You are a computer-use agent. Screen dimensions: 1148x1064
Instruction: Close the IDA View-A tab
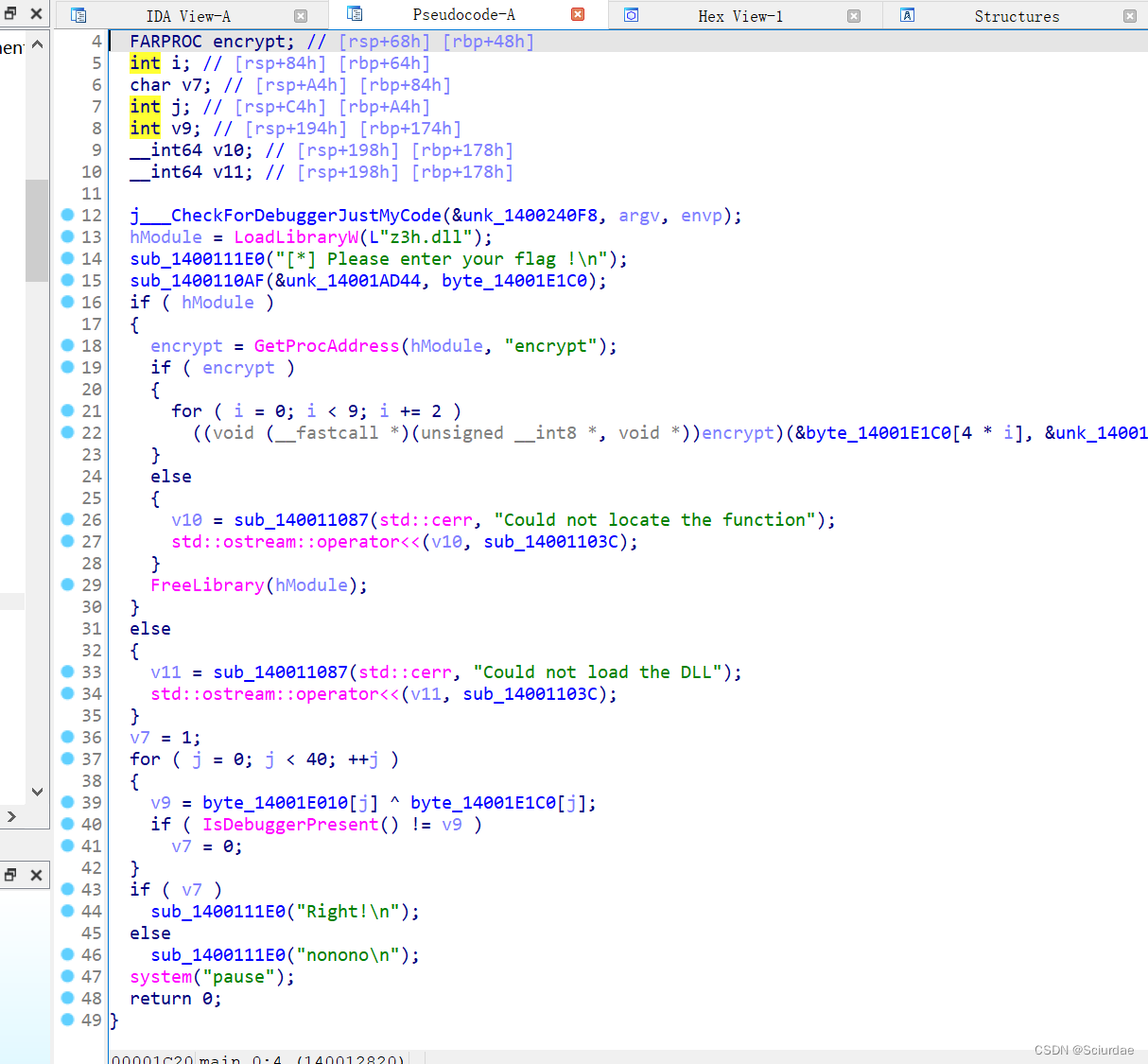[x=301, y=16]
